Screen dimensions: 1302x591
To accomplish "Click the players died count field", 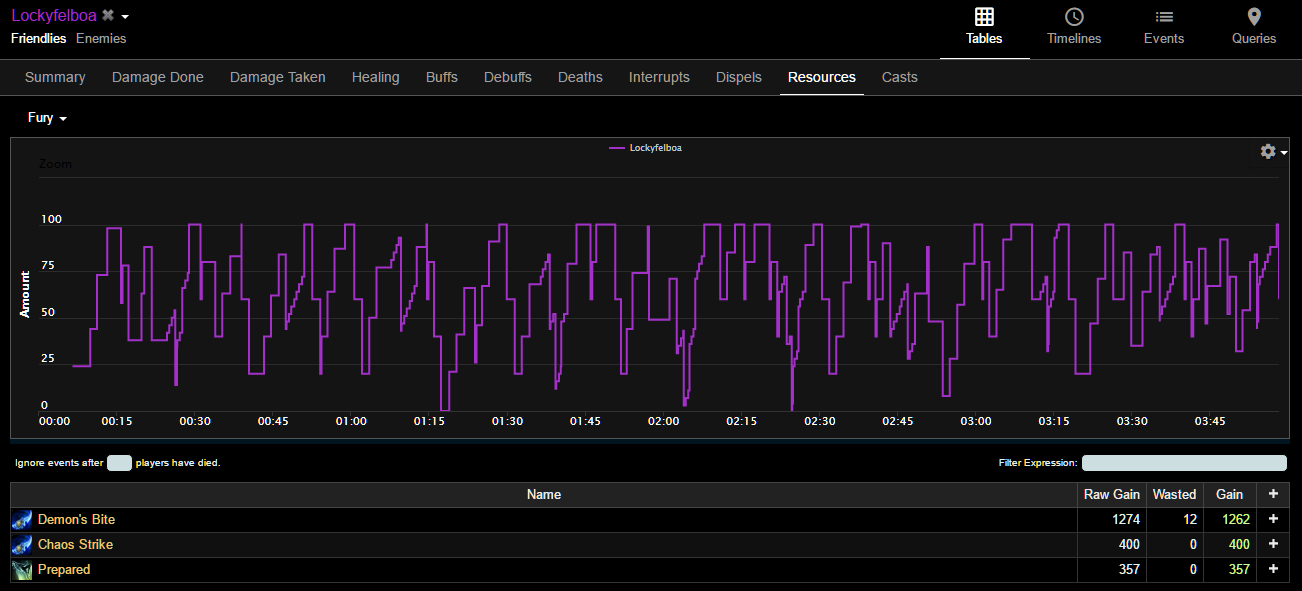I will (x=119, y=463).
